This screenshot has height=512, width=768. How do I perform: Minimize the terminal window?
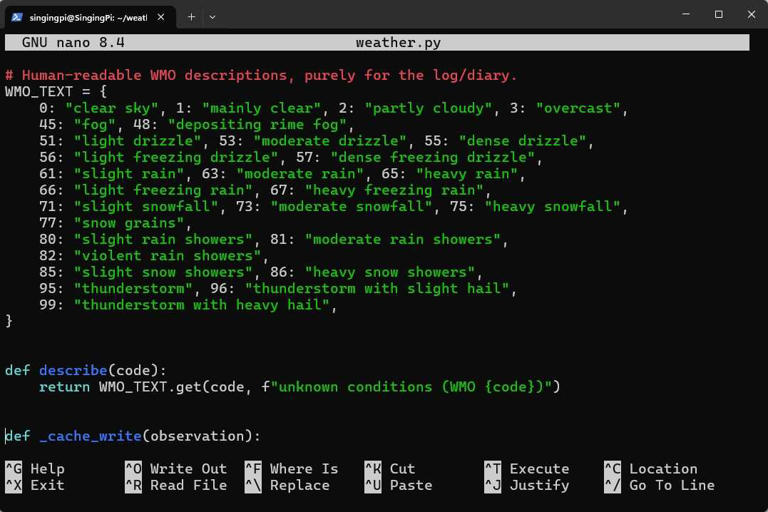click(x=686, y=15)
